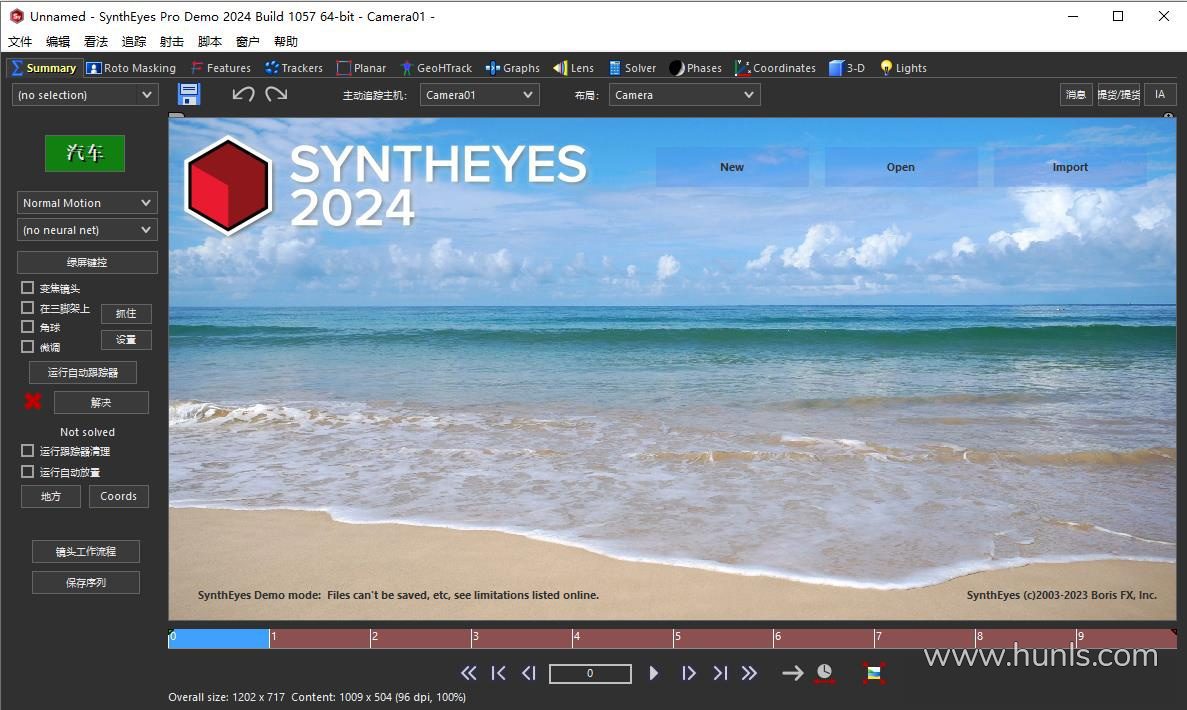The width and height of the screenshot is (1187, 710).
Task: Open the Features room
Action: point(221,68)
